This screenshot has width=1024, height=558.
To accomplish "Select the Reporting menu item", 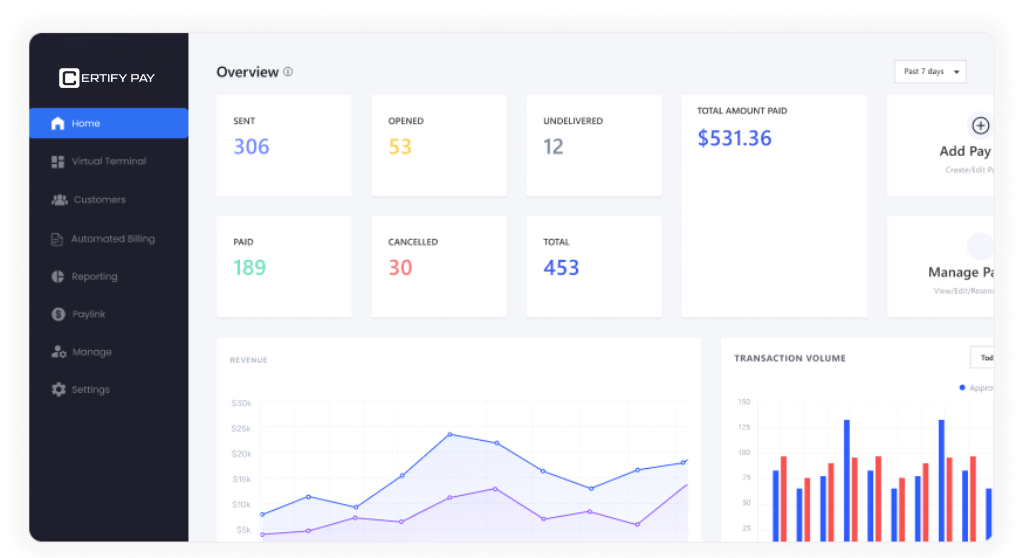I will point(94,277).
